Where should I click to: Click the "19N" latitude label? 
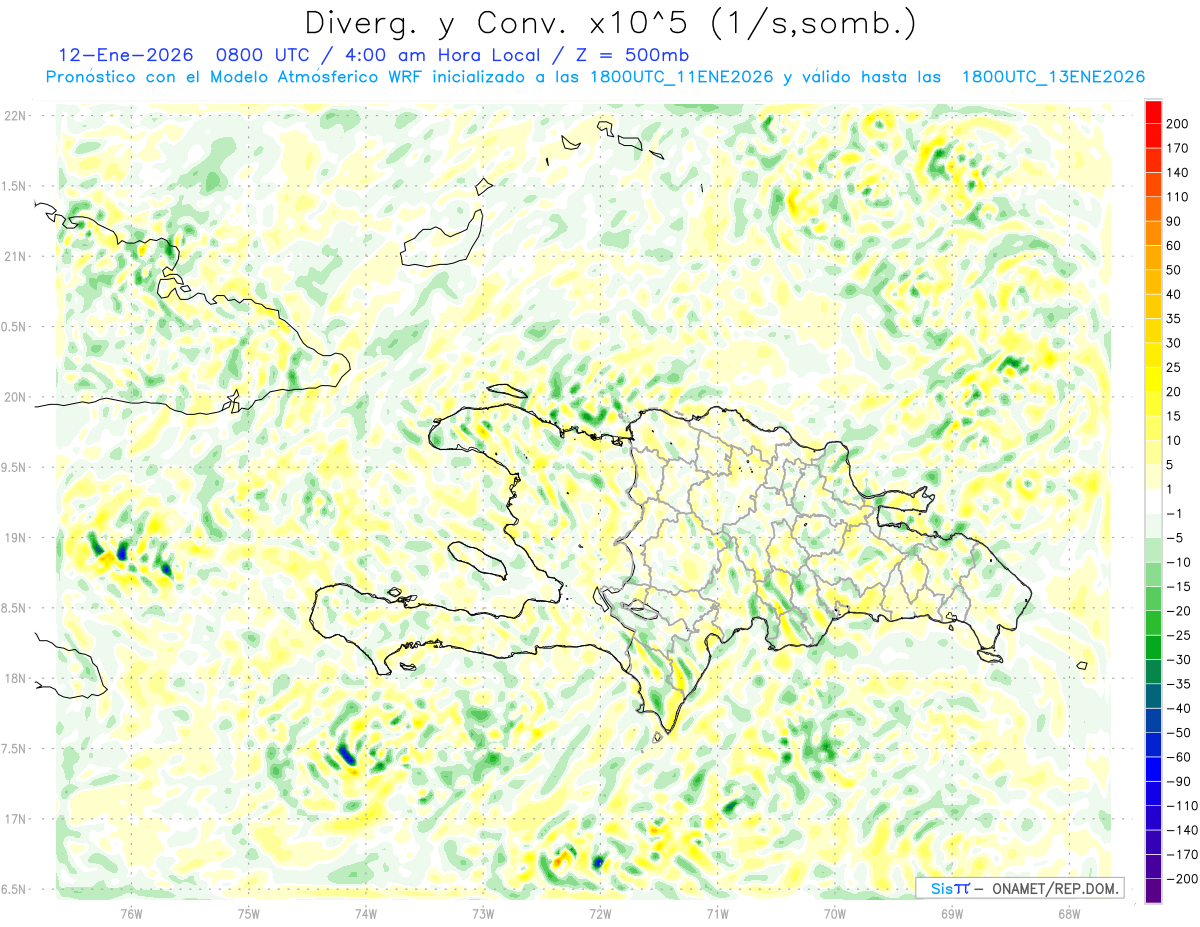click(x=15, y=538)
